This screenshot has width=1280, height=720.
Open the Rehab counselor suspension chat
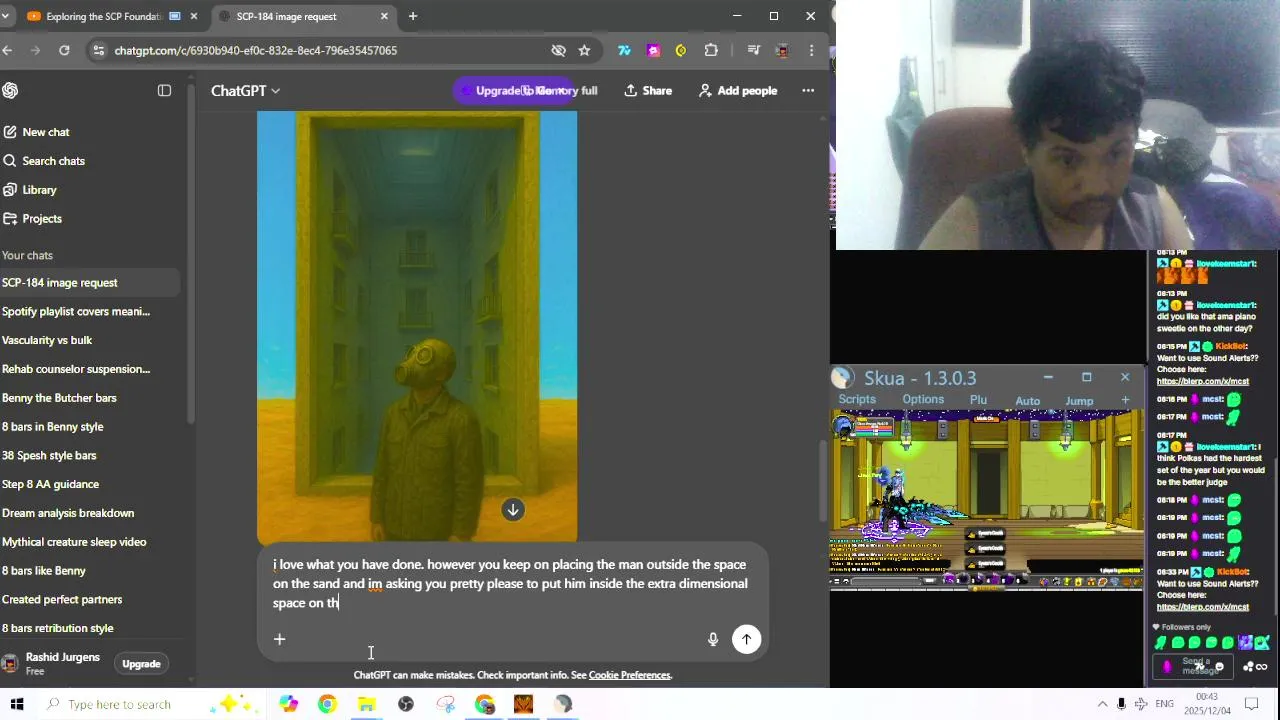(76, 369)
